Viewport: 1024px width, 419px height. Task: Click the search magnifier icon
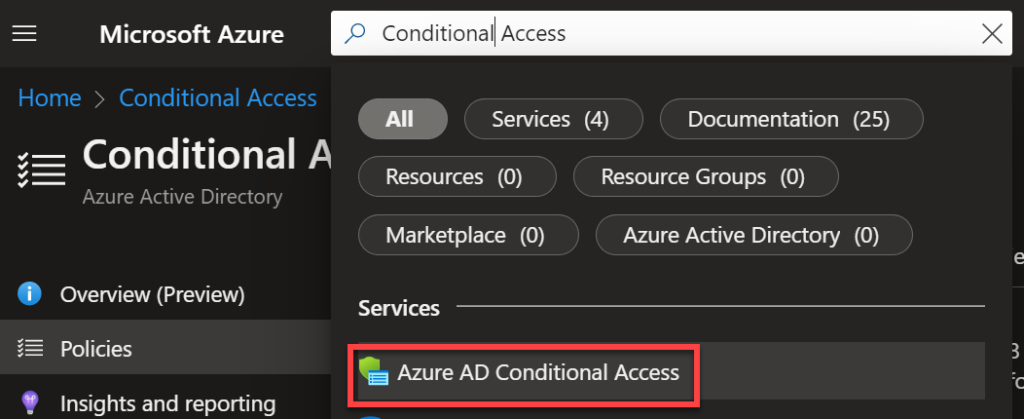355,33
